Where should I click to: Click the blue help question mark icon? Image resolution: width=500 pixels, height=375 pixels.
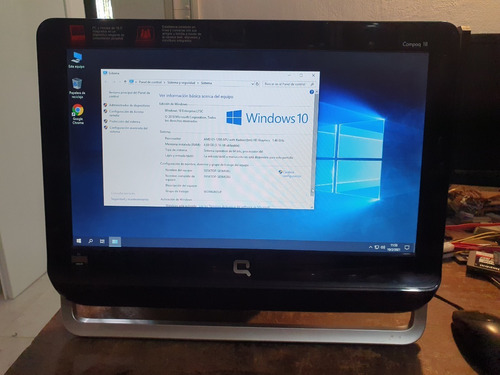[x=312, y=92]
